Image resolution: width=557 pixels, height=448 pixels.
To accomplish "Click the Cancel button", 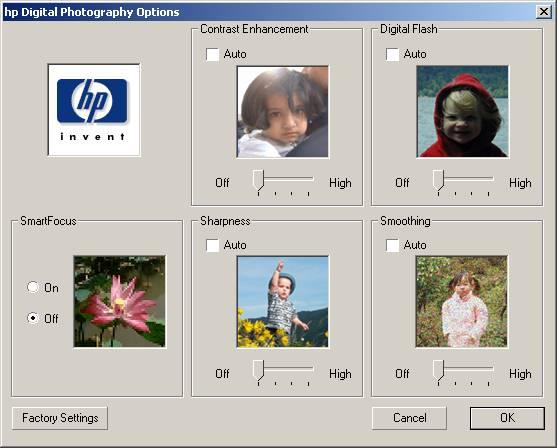I will [x=409, y=418].
